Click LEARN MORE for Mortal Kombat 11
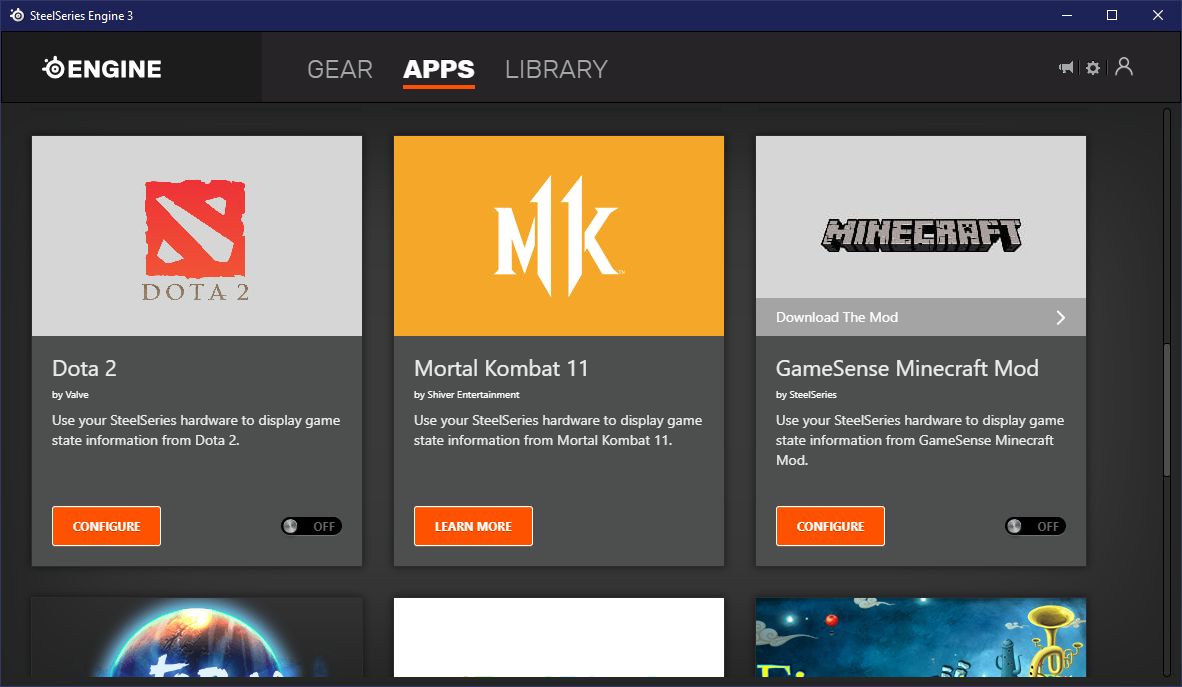Image resolution: width=1182 pixels, height=687 pixels. pyautogui.click(x=473, y=526)
